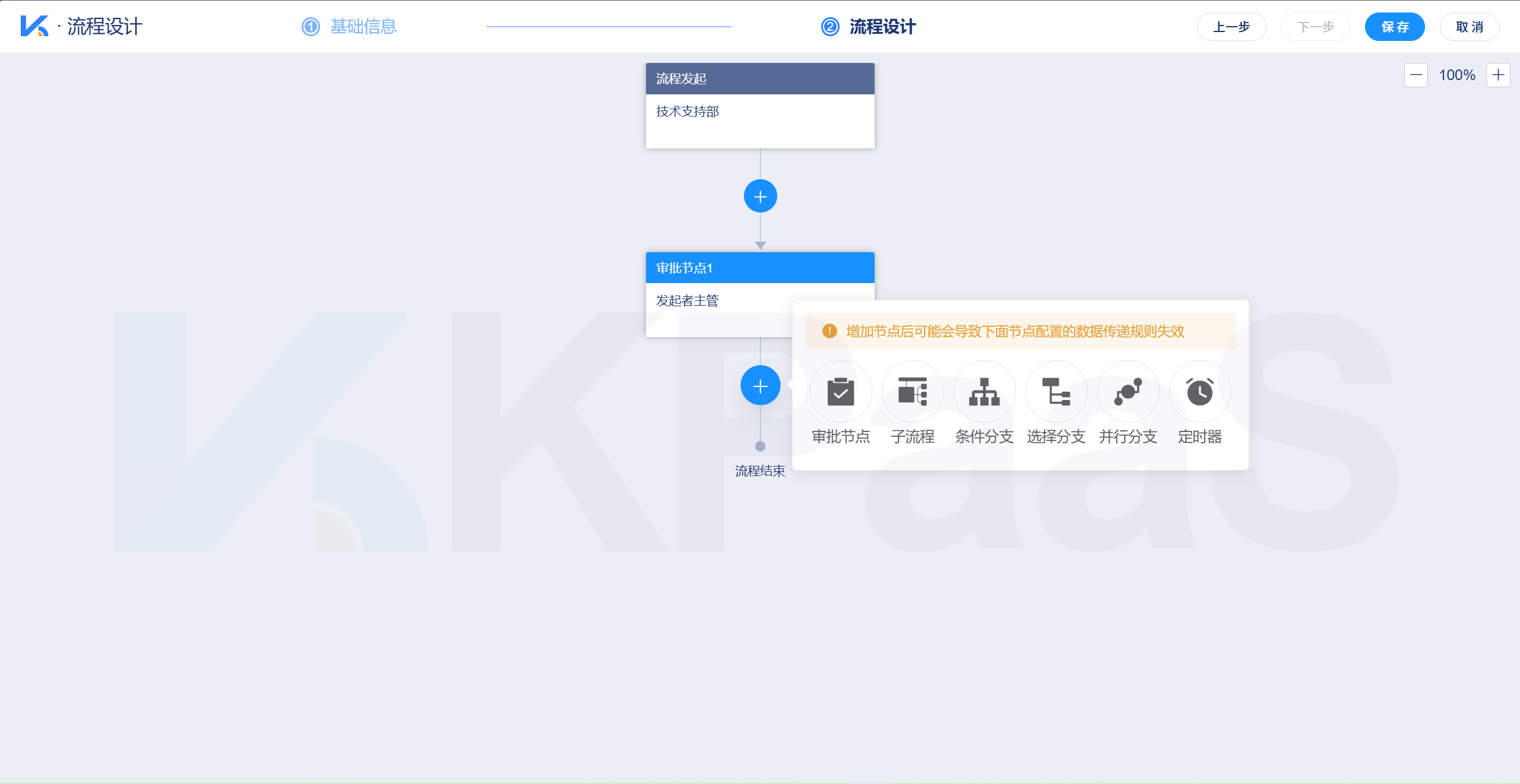Add a conditional branch (条件分支)

[x=984, y=392]
